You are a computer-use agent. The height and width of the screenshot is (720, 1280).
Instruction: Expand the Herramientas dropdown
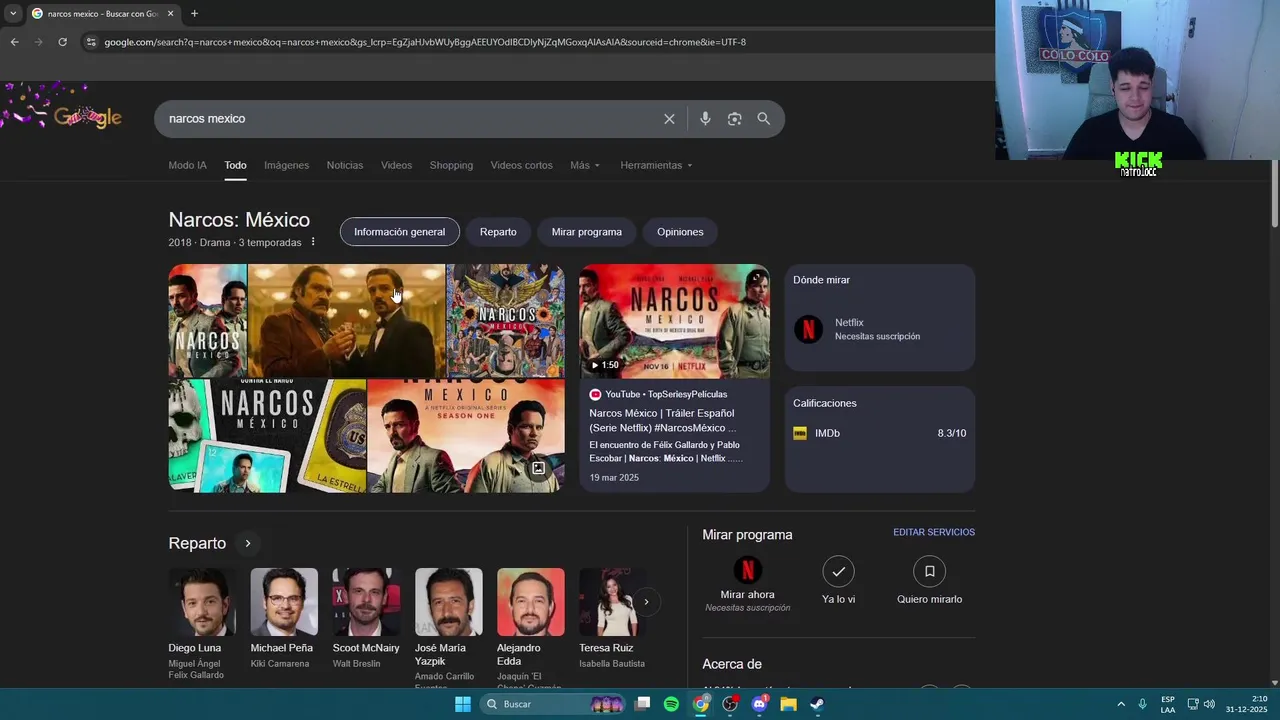point(656,165)
